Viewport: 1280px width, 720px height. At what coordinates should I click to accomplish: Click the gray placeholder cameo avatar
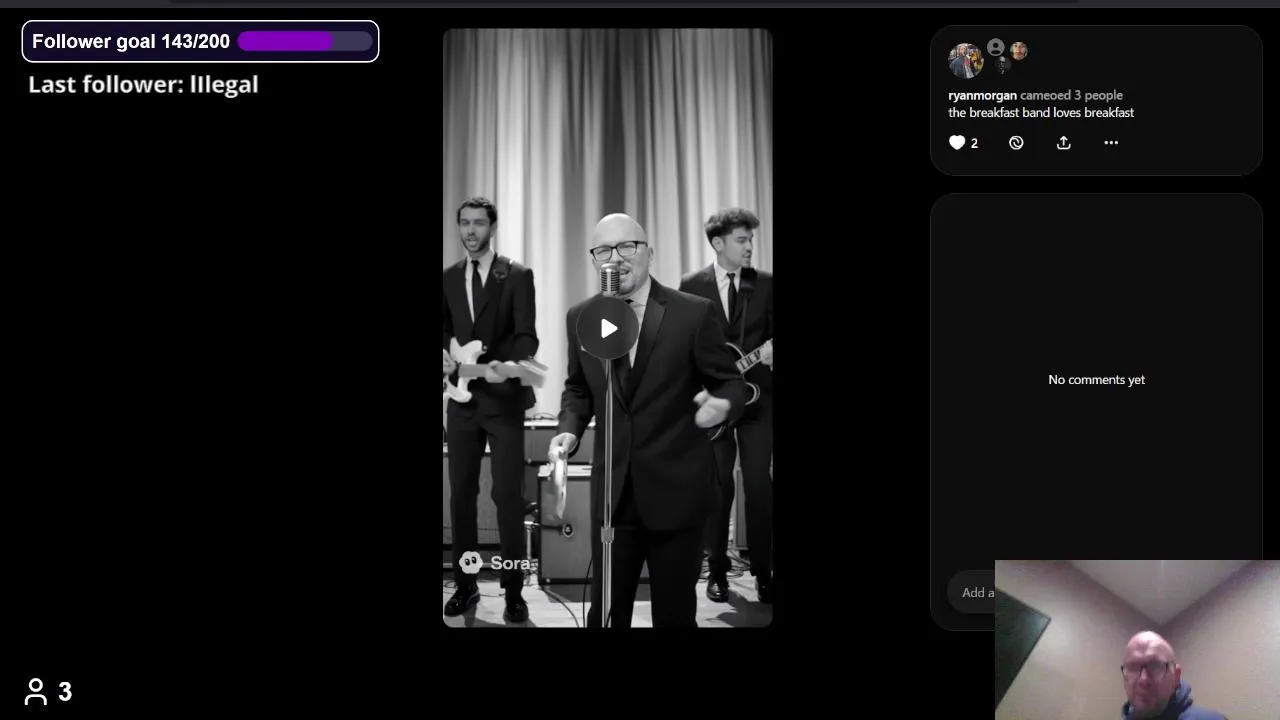point(995,47)
